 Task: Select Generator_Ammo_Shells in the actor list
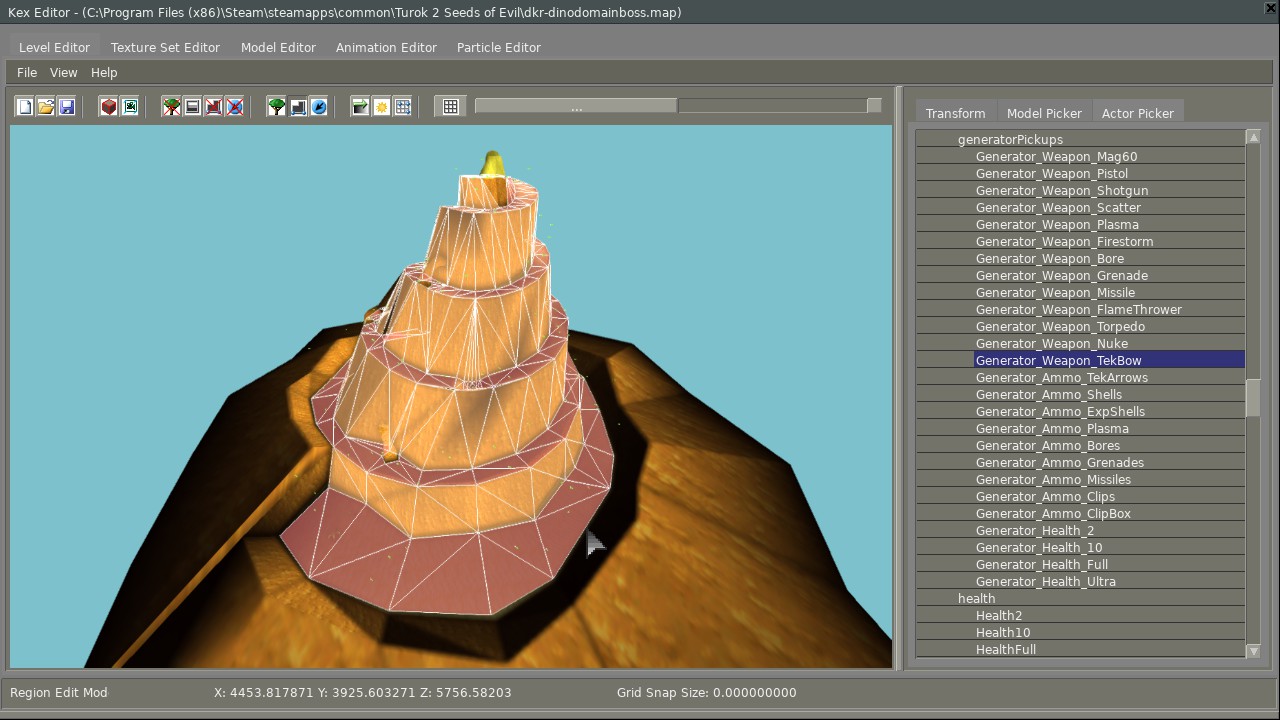click(x=1048, y=395)
